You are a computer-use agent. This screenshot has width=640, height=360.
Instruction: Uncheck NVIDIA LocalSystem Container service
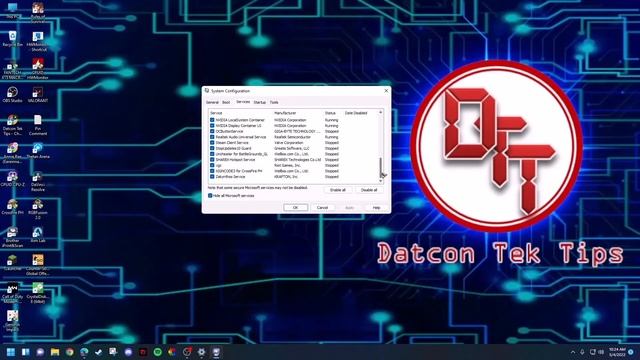212,120
